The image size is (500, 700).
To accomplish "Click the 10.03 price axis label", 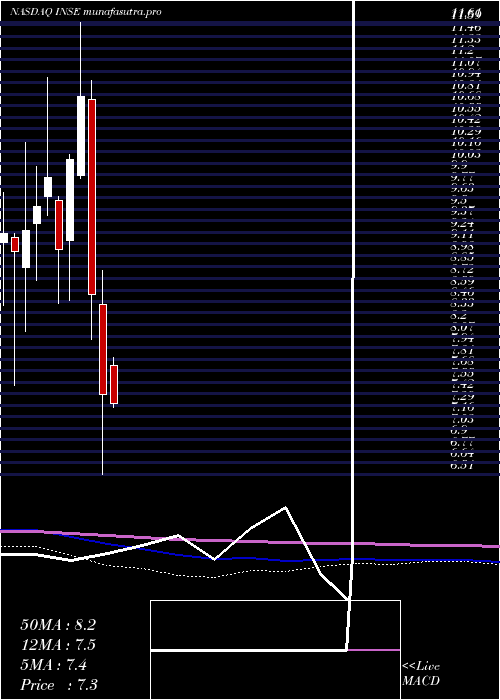I will click(466, 155).
